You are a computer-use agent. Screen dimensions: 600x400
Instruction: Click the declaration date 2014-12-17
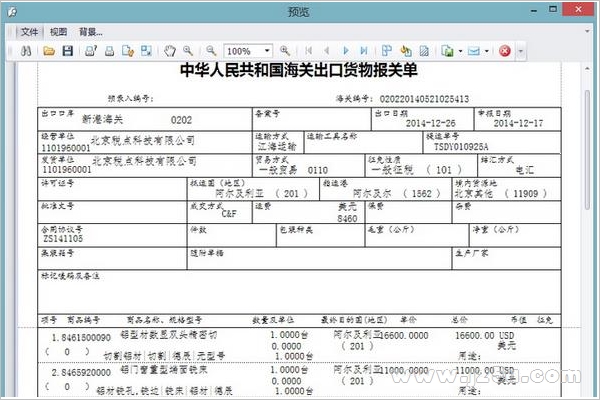pyautogui.click(x=518, y=123)
